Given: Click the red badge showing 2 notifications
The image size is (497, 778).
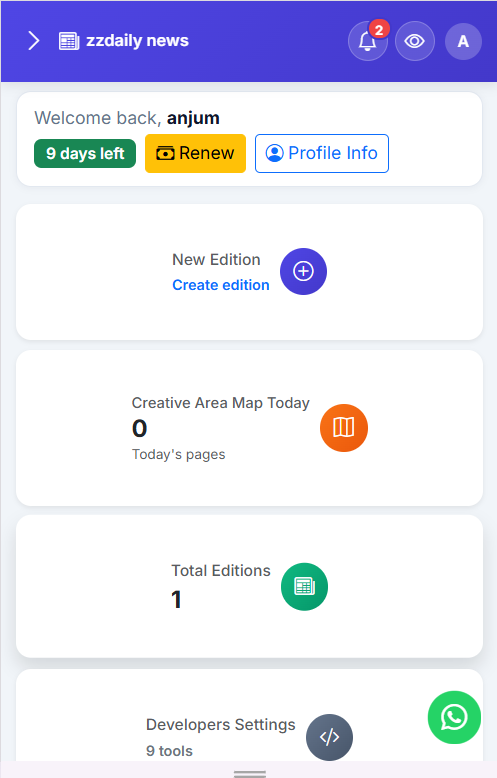Looking at the screenshot, I should (379, 30).
